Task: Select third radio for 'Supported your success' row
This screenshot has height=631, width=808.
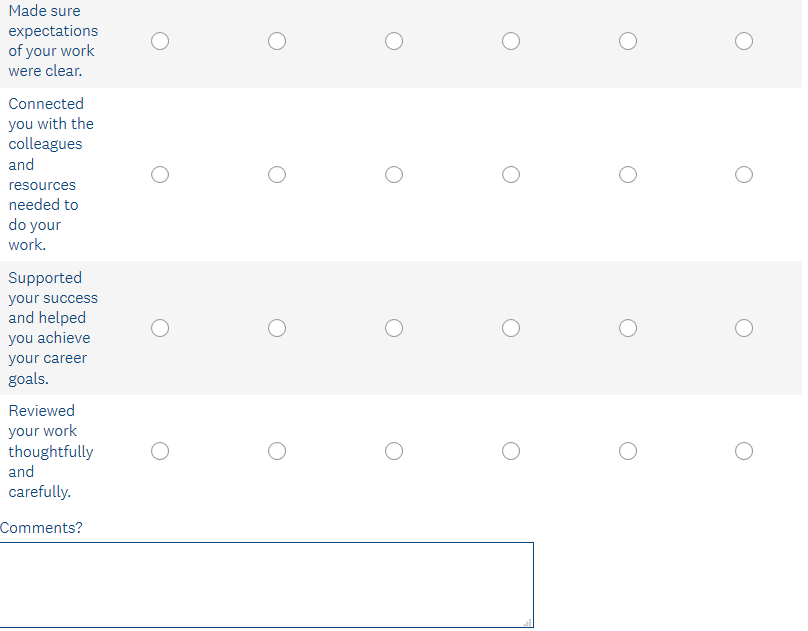Action: point(394,328)
